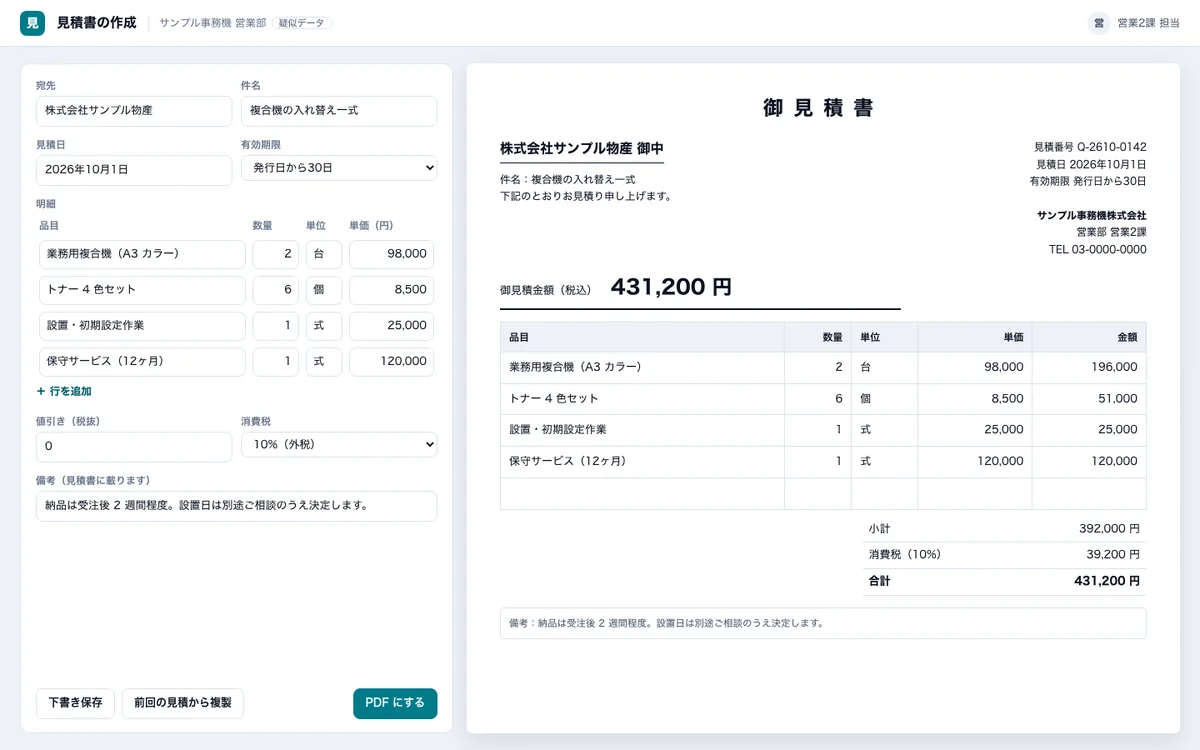The height and width of the screenshot is (750, 1200).
Task: Click 196,000 amount cell in preview
Action: tap(1089, 367)
